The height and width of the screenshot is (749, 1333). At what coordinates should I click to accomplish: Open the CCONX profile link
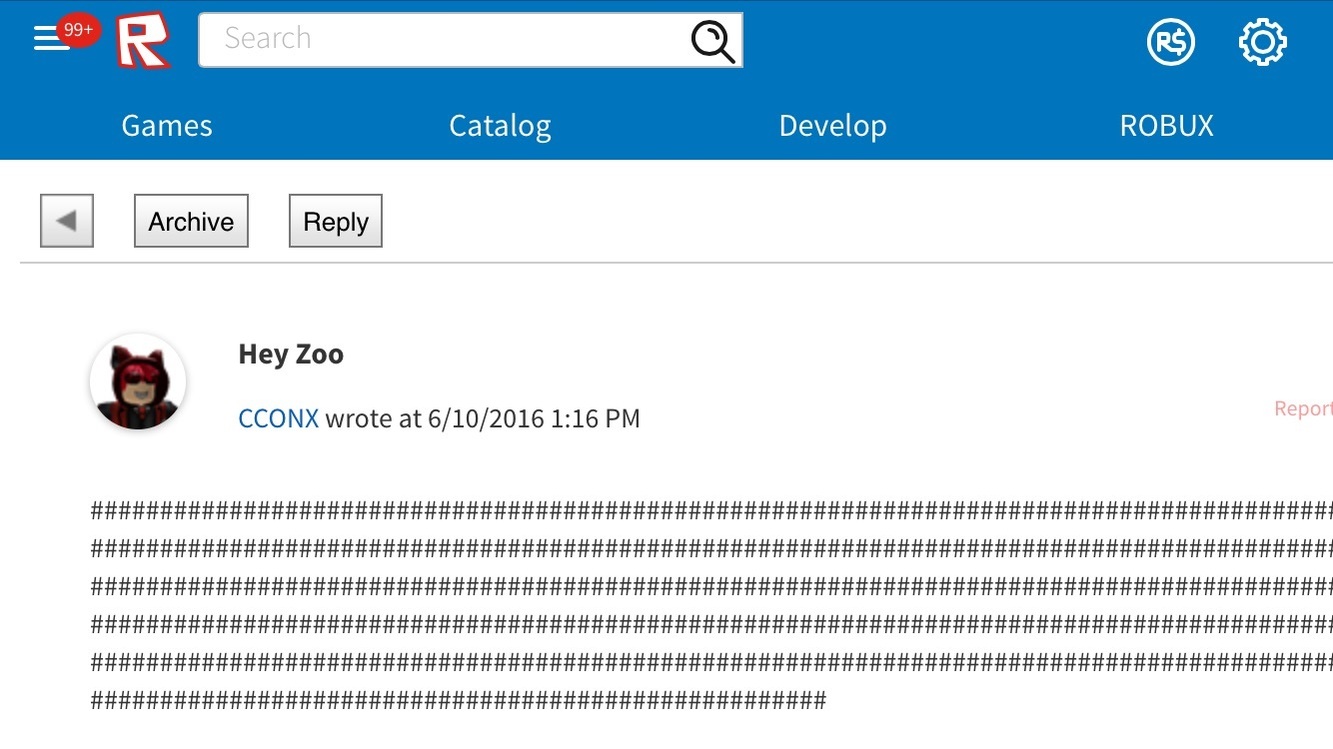click(x=278, y=418)
